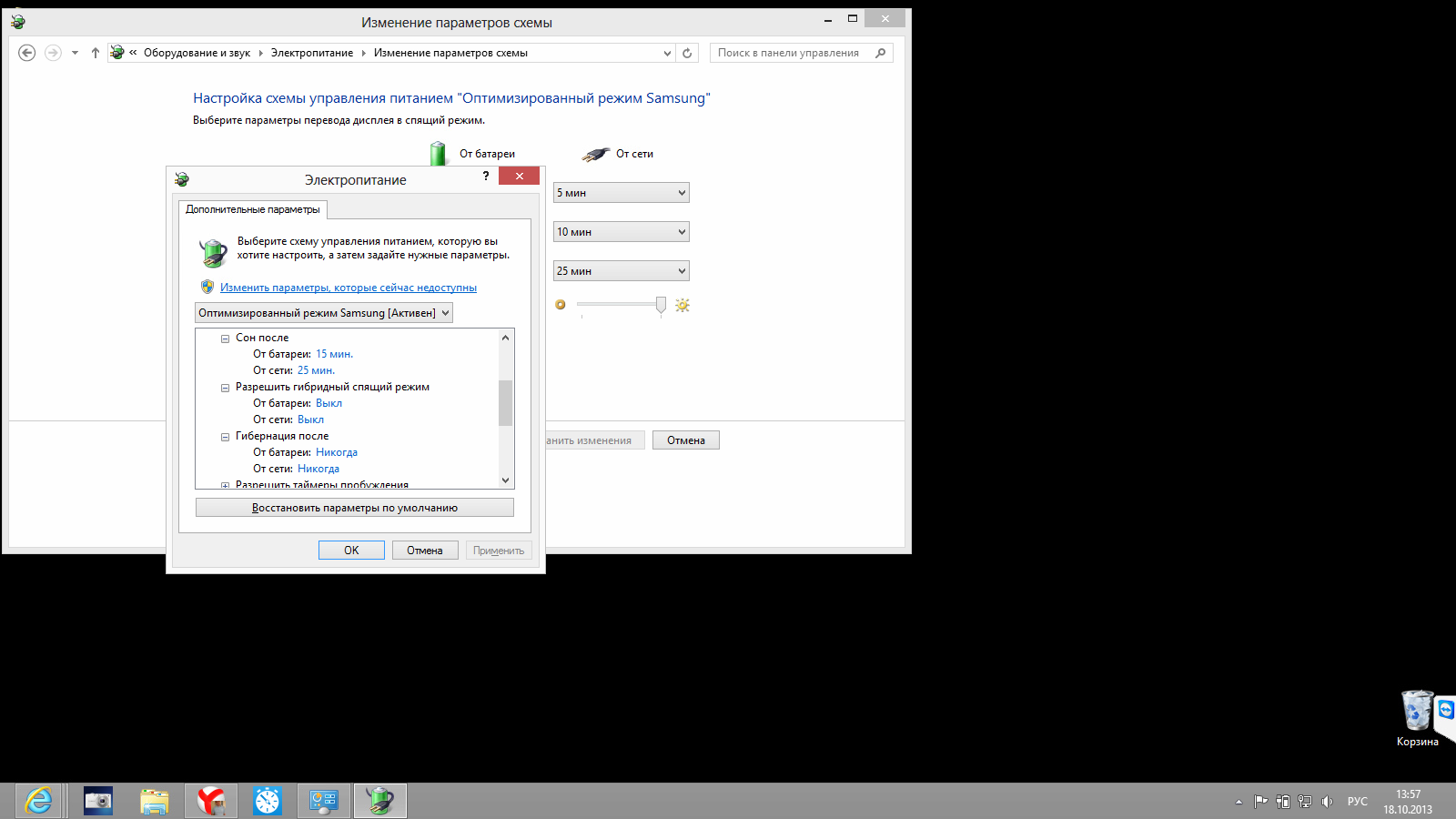The image size is (1456, 819).
Task: Select the Гибернация после tree item
Action: pos(282,436)
